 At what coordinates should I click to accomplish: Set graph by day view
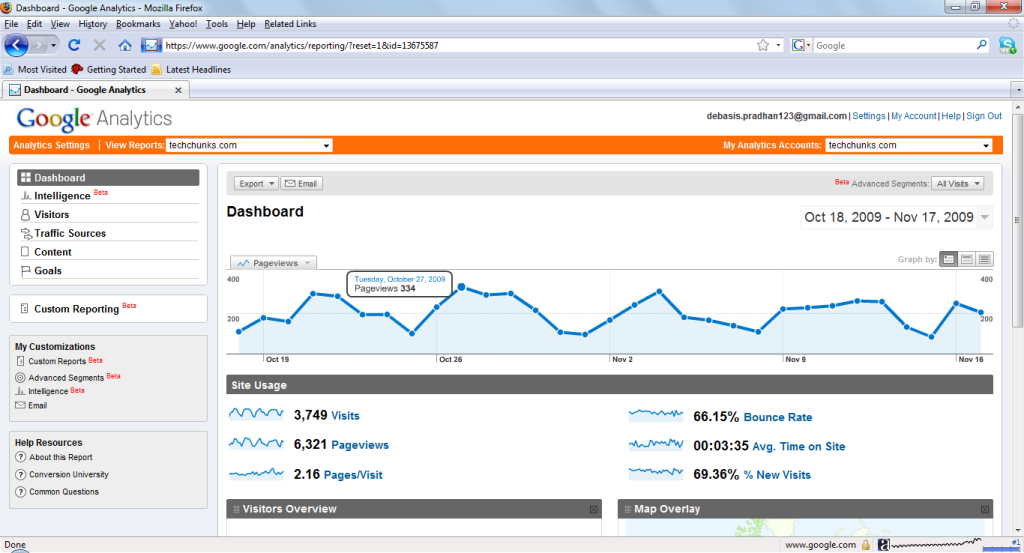pos(949,259)
